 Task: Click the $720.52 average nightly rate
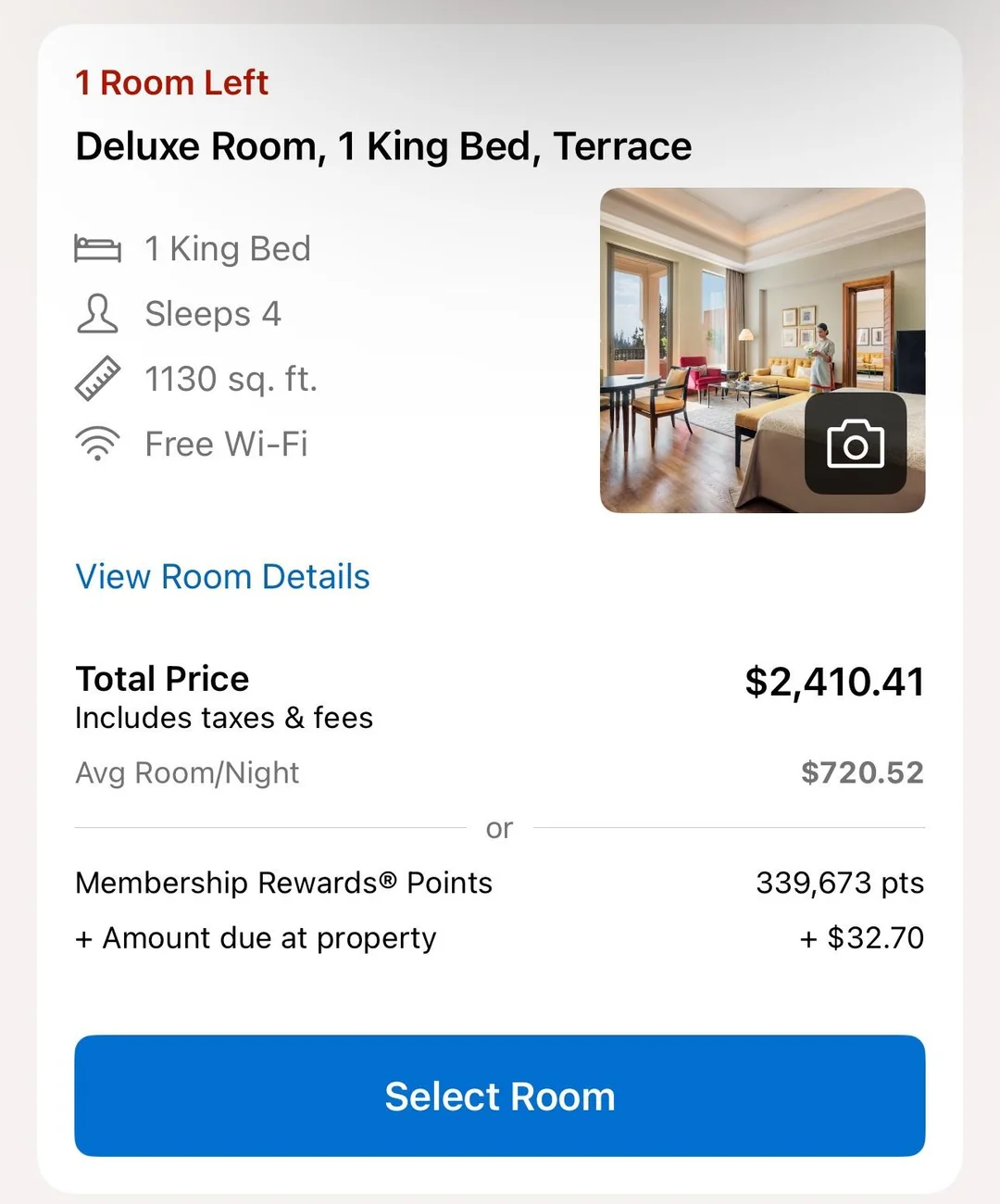(x=862, y=772)
